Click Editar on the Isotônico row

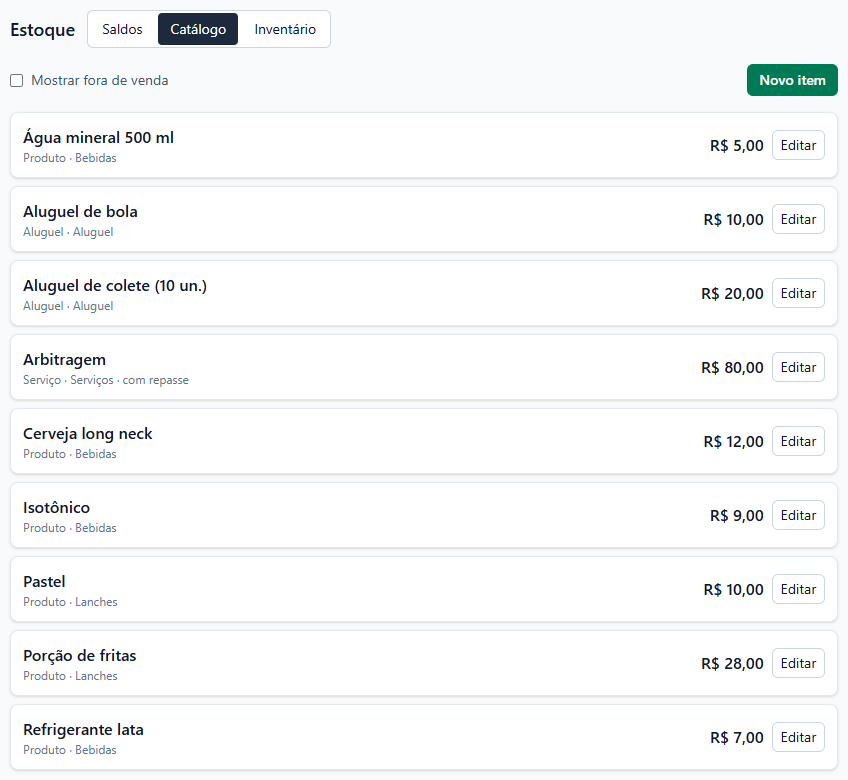coord(798,515)
